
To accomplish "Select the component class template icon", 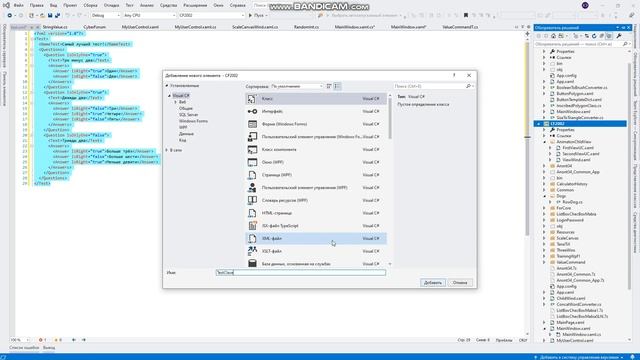I will [x=252, y=149].
